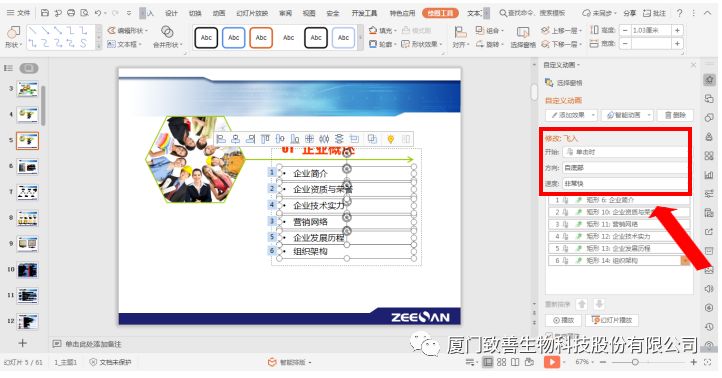Screen dimensions: 722x378
Task: Switch to the Transitions (切换) tab
Action: [195, 13]
